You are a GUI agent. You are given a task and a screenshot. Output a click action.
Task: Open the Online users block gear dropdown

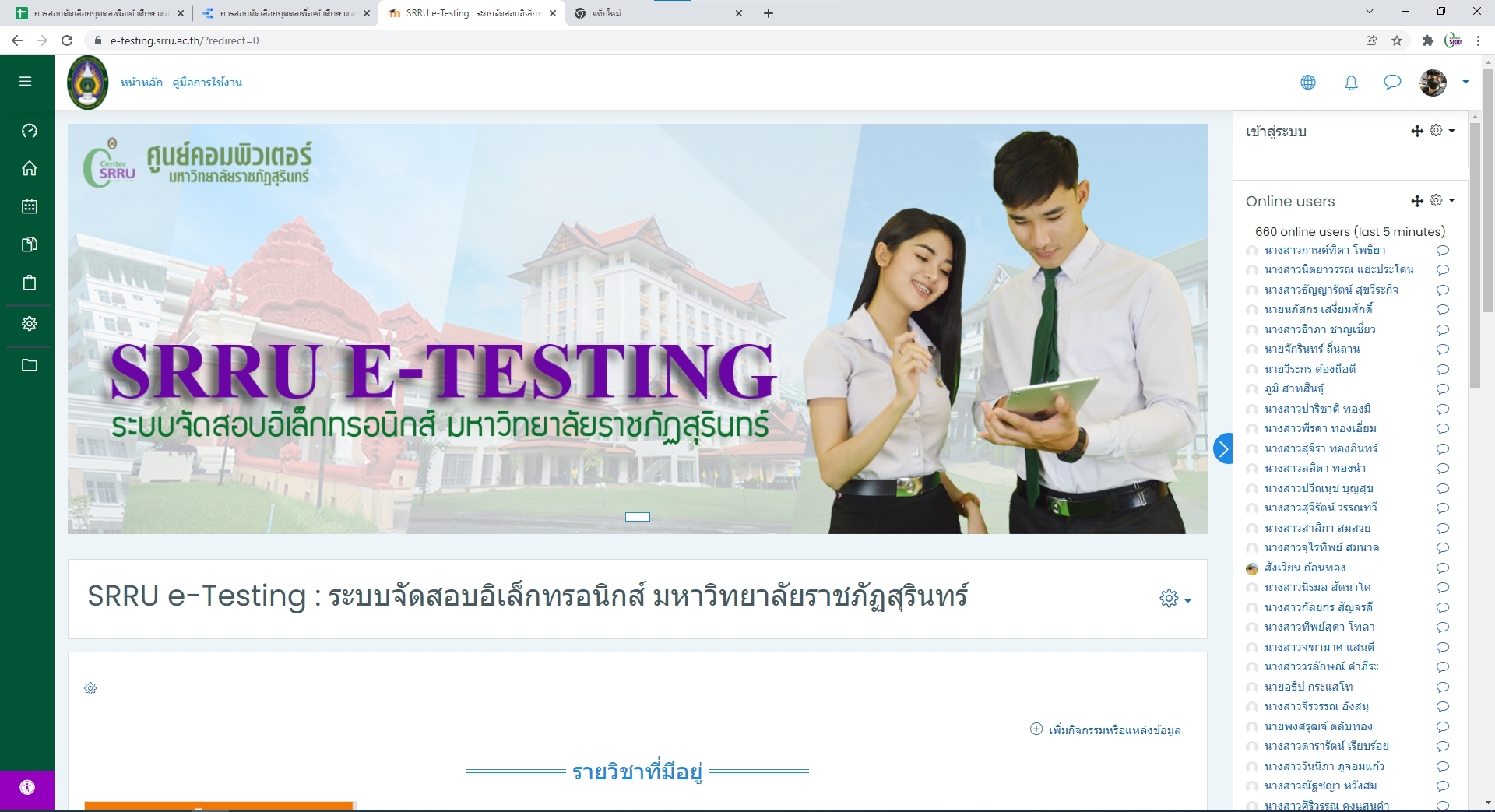pos(1442,201)
